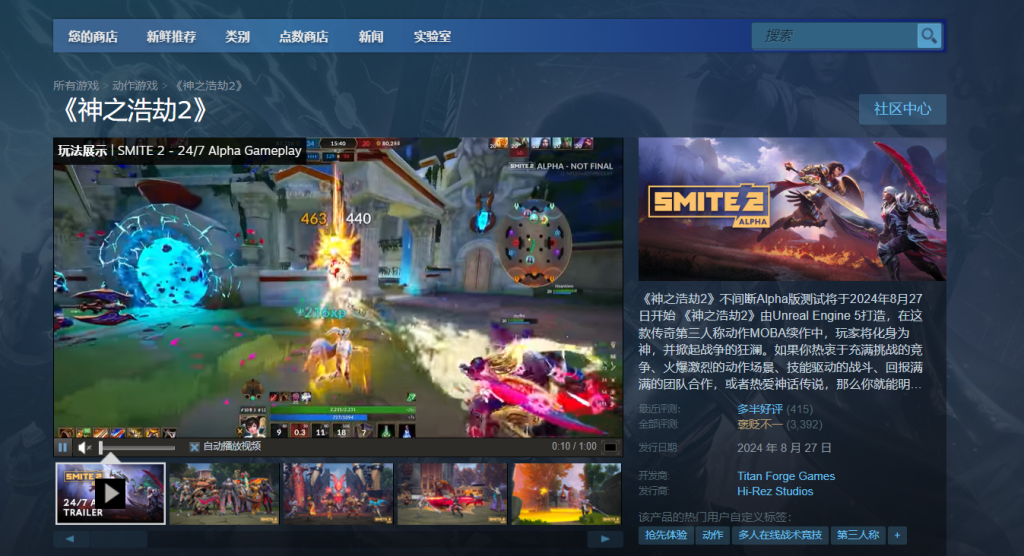The height and width of the screenshot is (556, 1024).
Task: Adjust the video volume slider
Action: click(137, 448)
